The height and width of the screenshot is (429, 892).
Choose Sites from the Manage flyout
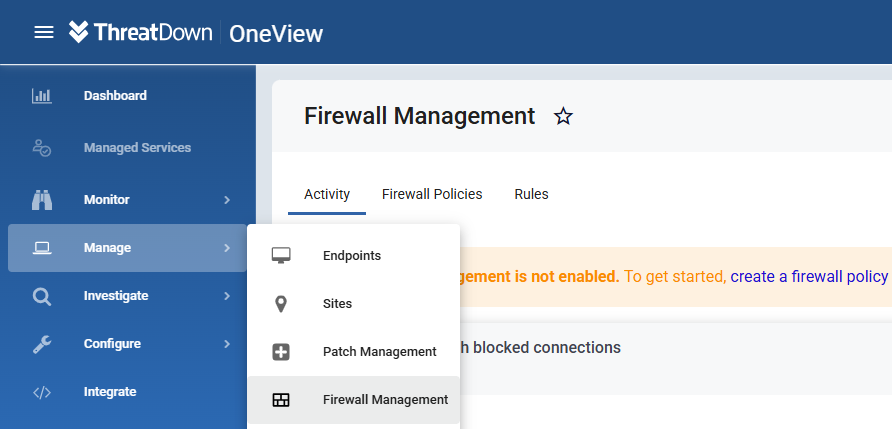point(353,304)
